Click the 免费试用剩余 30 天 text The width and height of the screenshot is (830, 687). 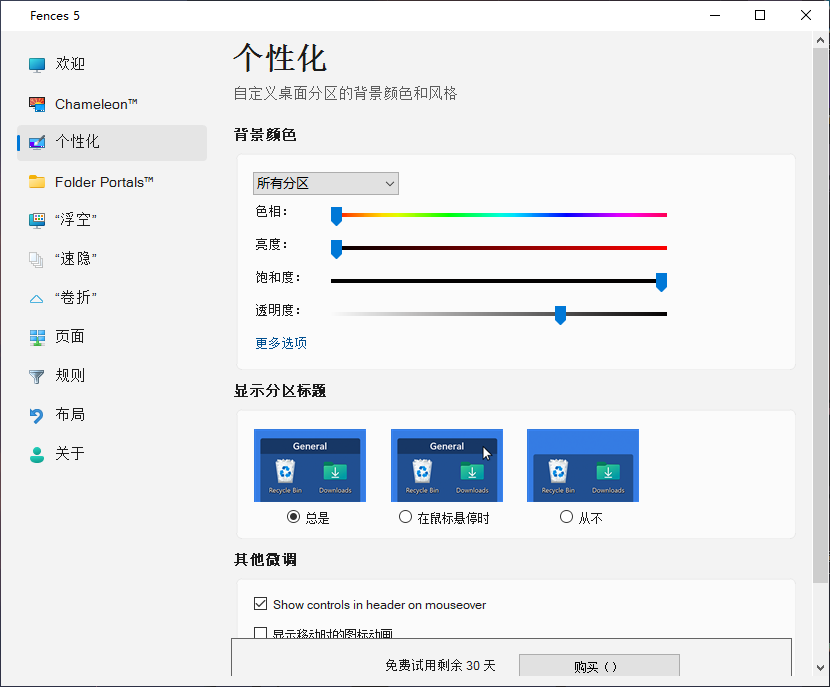tap(440, 665)
